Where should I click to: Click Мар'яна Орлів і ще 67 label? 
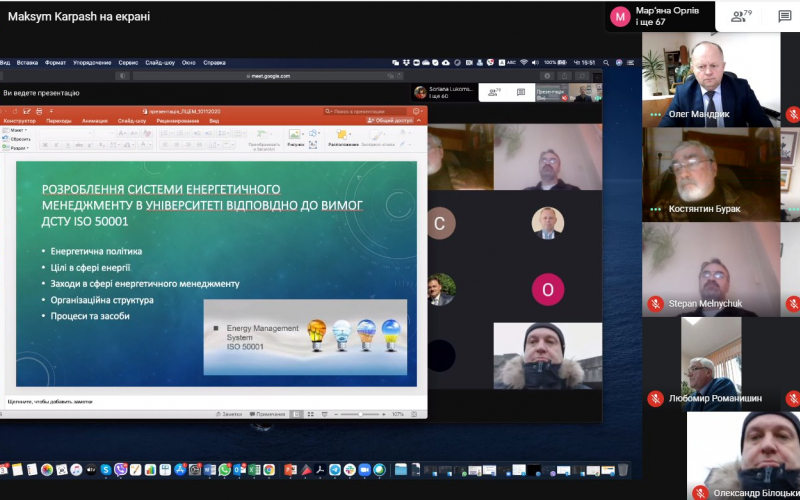pyautogui.click(x=667, y=16)
